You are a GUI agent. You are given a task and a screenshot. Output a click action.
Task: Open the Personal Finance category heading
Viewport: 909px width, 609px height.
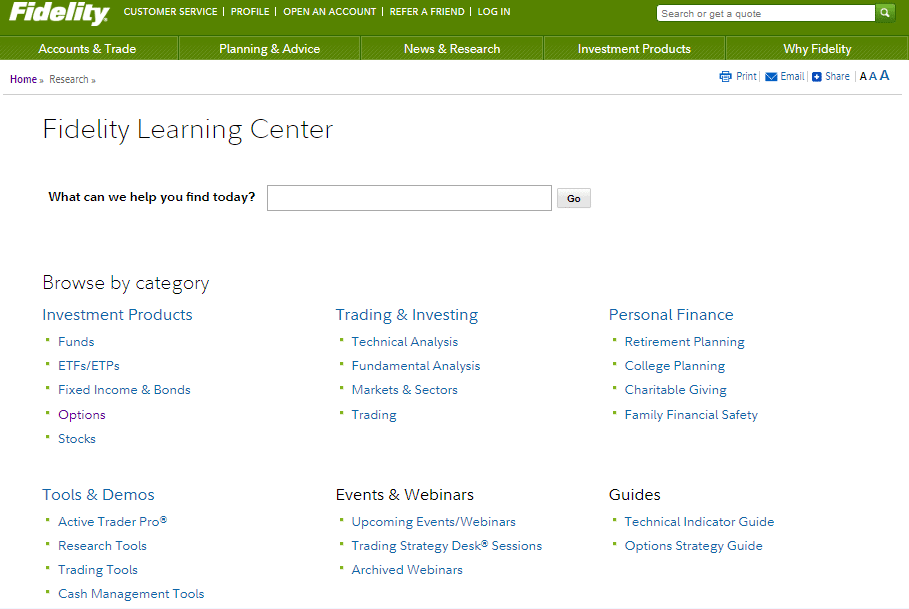point(671,315)
